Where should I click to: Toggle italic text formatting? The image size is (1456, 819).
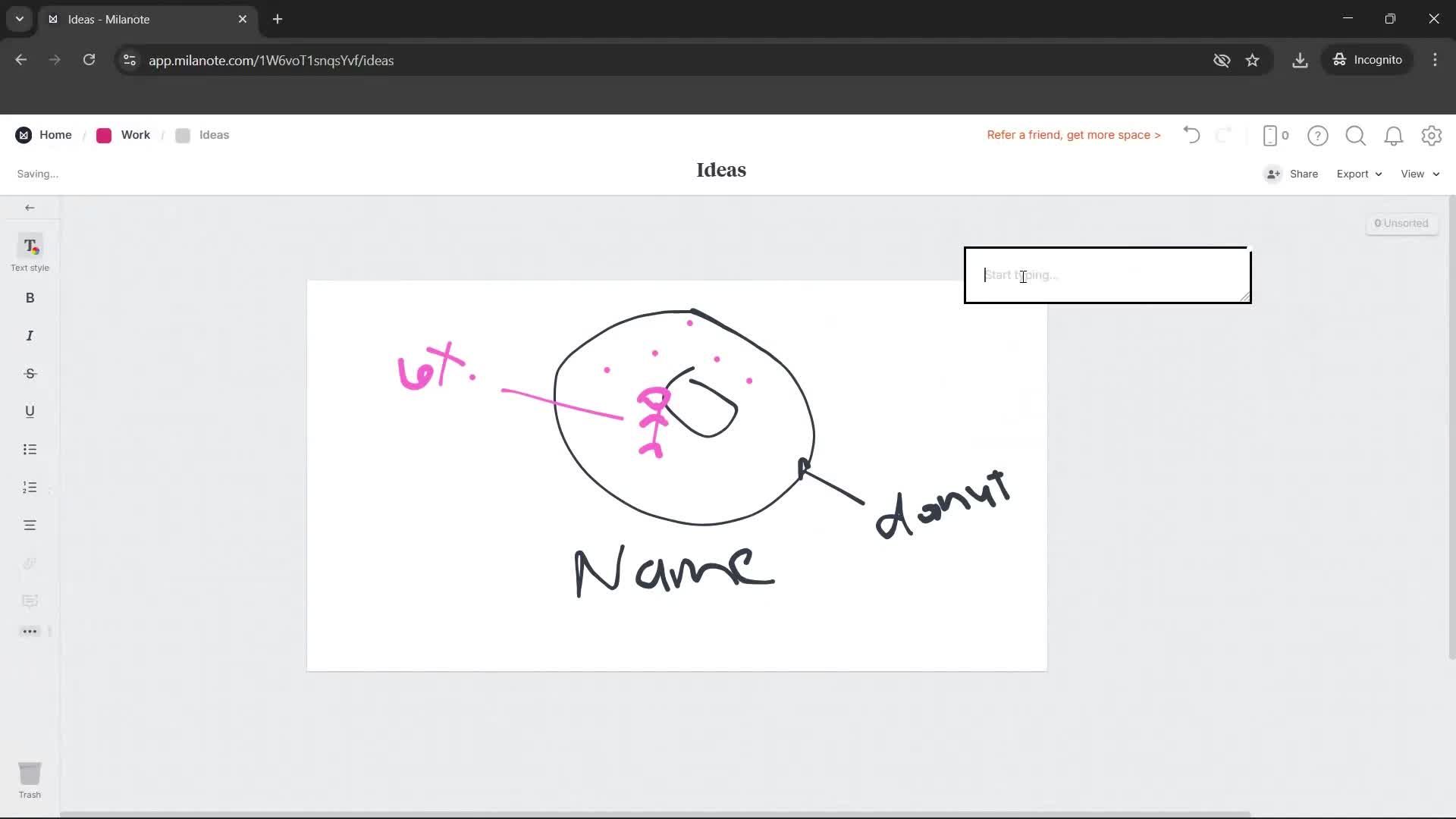30,335
